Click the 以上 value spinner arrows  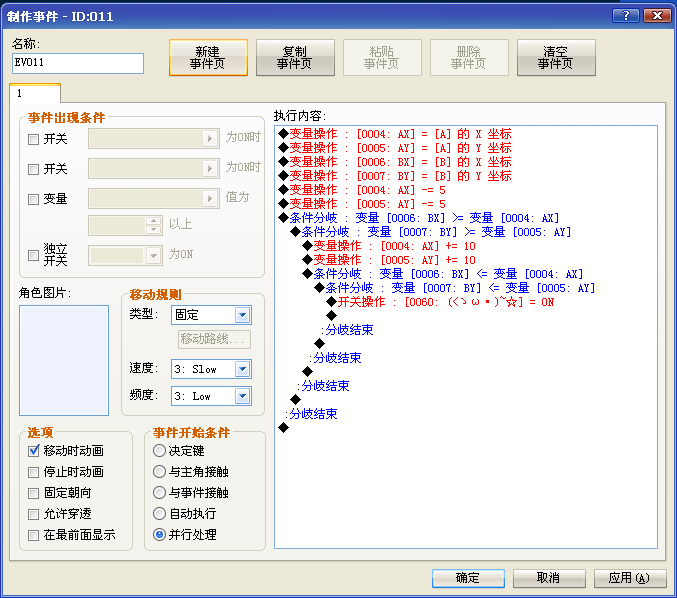coord(153,225)
